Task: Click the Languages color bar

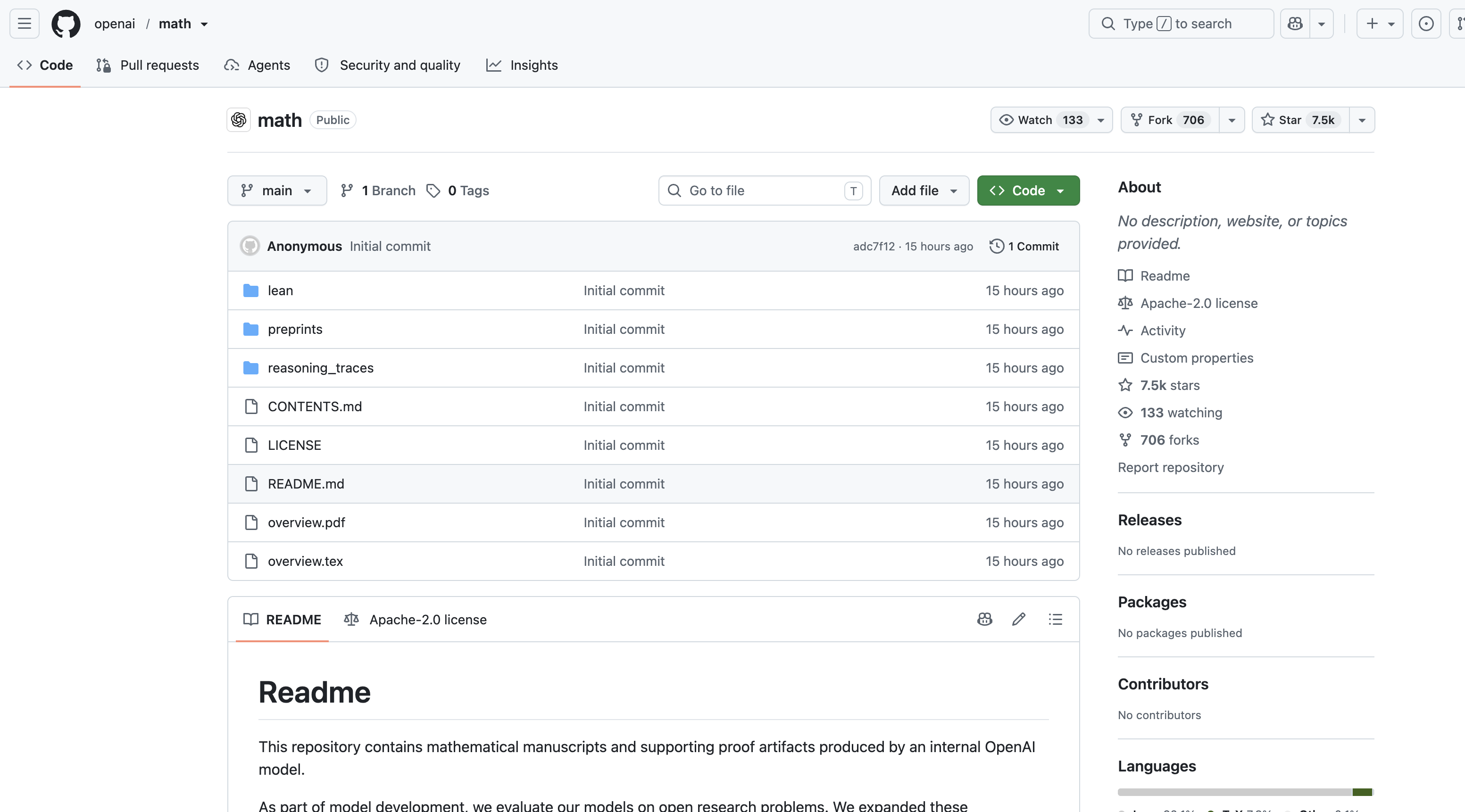Action: 1246,792
